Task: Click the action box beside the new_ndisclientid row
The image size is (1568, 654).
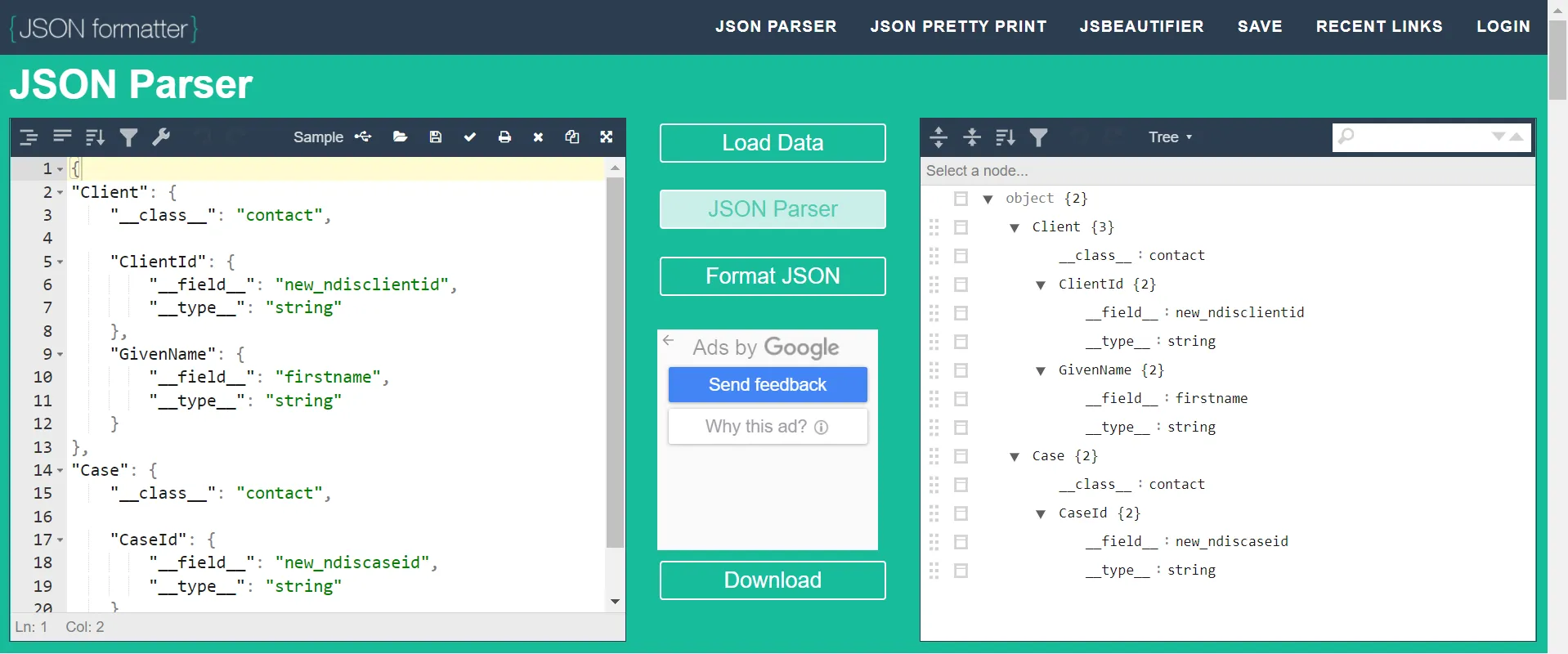Action: [x=961, y=313]
